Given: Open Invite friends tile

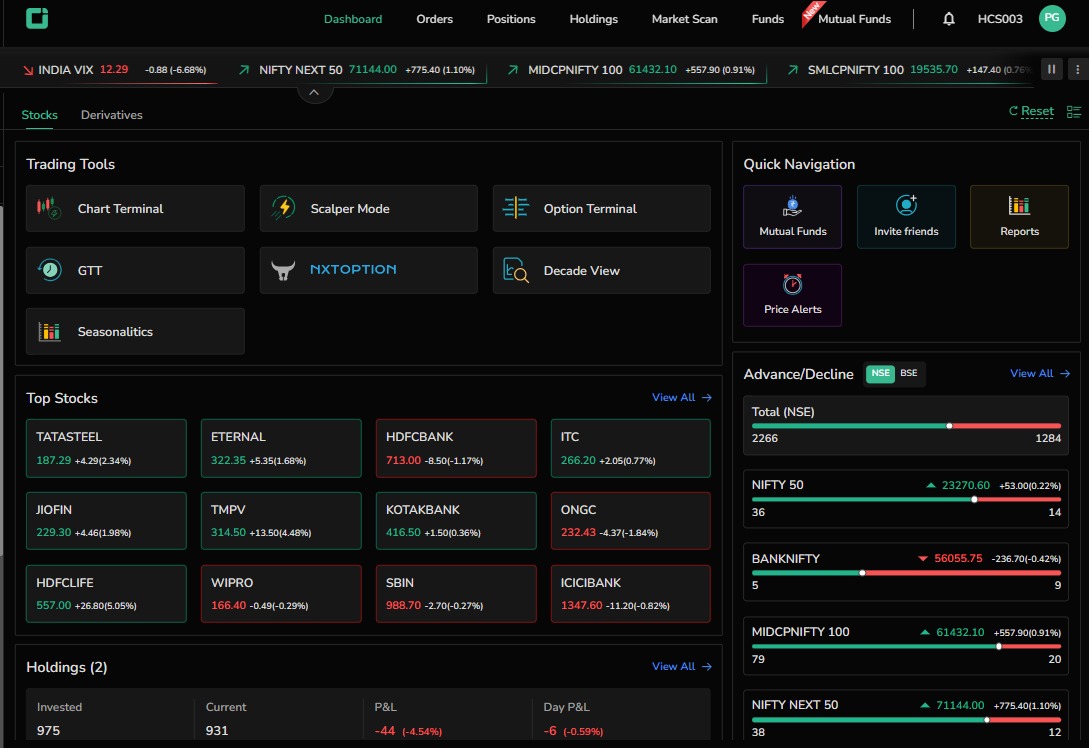Looking at the screenshot, I should pos(906,217).
